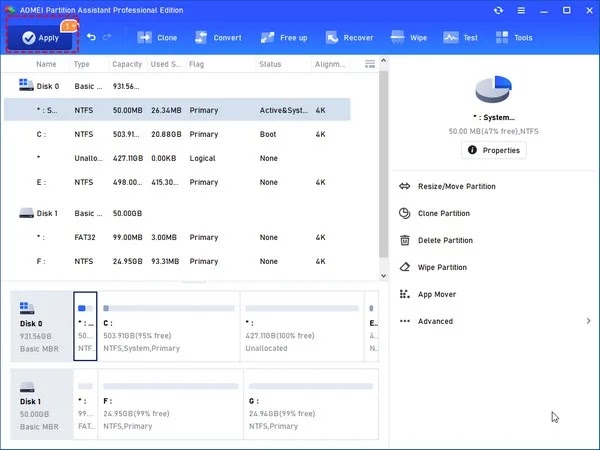Click the Disk 1 drive icon in list
600x450 pixels.
pyautogui.click(x=26, y=213)
